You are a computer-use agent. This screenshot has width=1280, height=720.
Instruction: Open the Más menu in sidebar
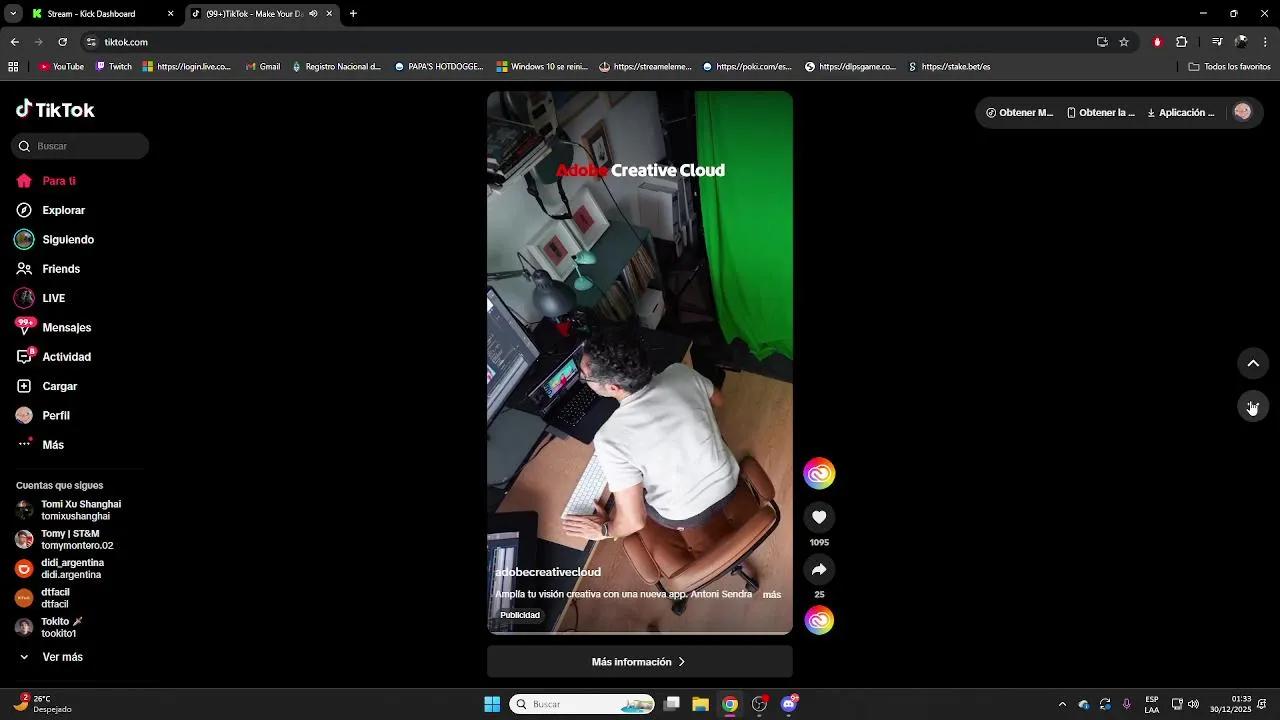click(x=40, y=445)
